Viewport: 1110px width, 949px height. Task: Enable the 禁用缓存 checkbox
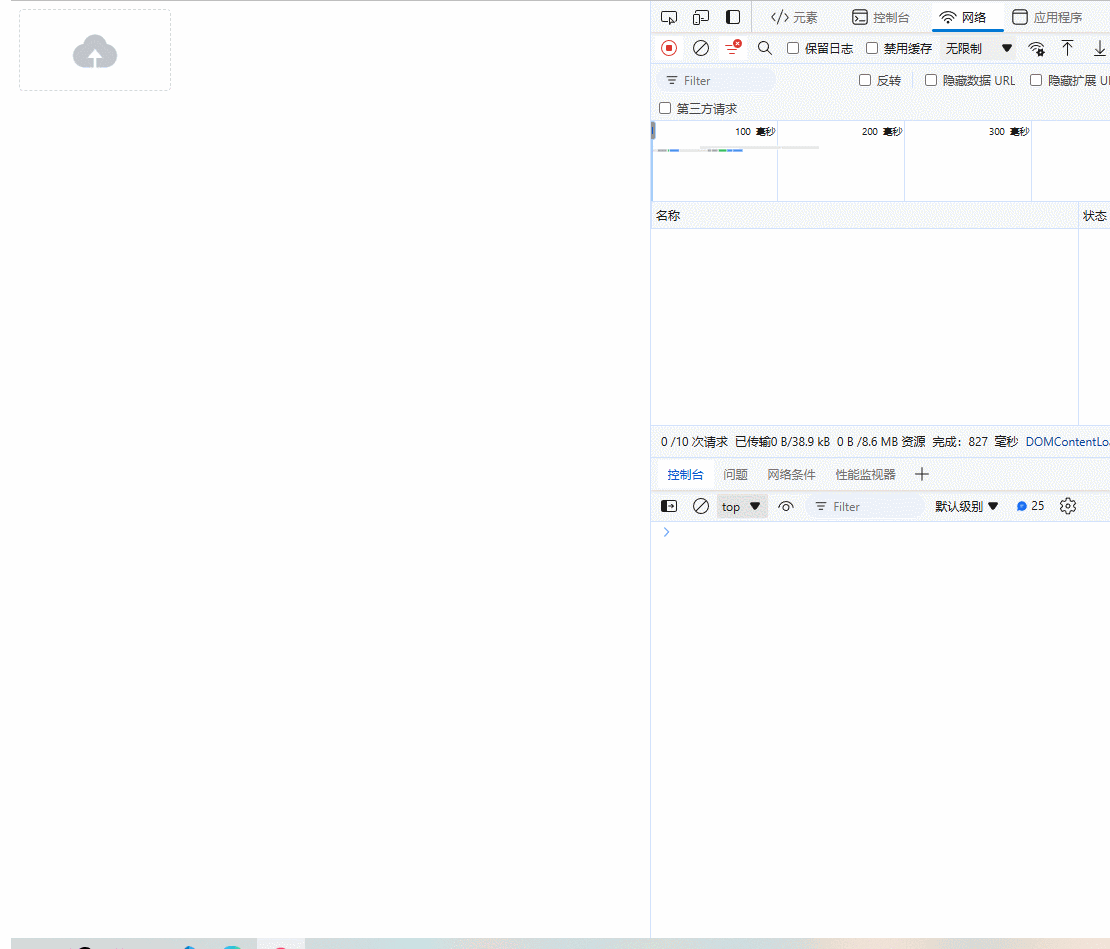click(x=872, y=48)
